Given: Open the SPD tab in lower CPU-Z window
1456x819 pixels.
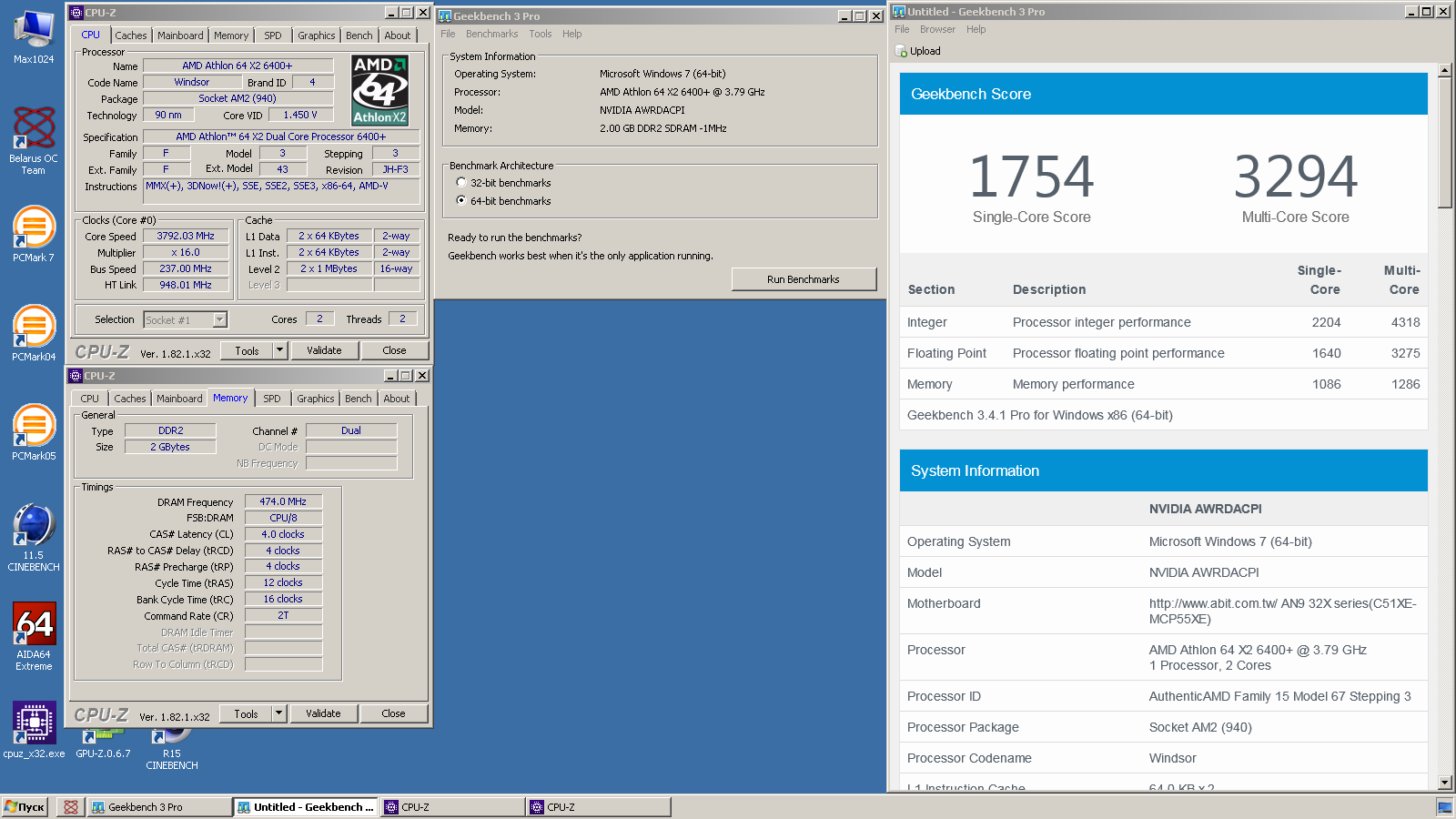Looking at the screenshot, I should click(x=272, y=399).
